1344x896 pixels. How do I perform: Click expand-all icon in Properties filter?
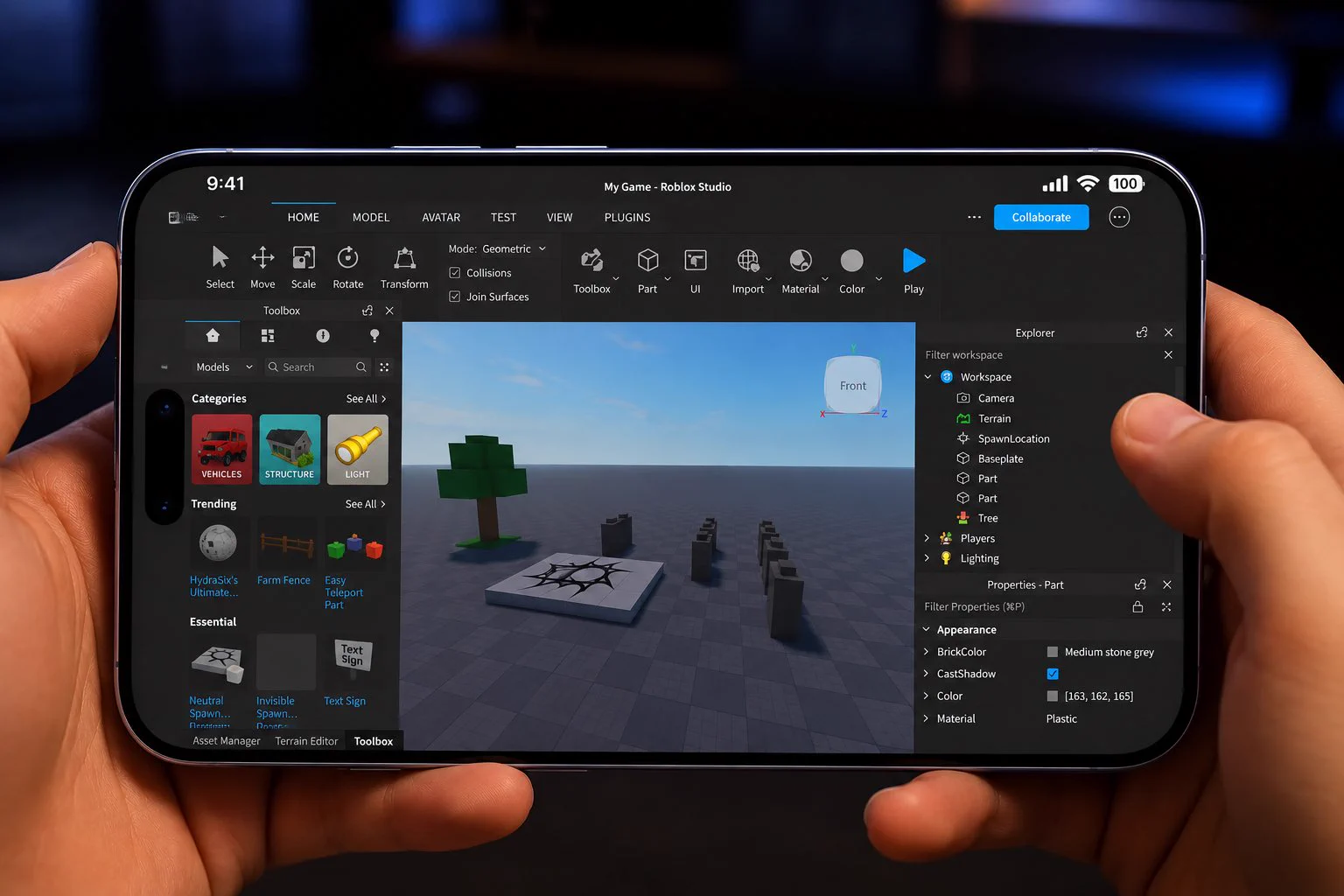[x=1166, y=606]
